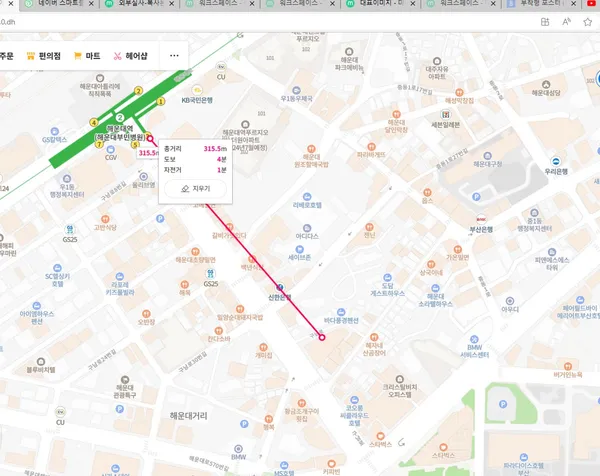Screen dimensions: 600x476
Task: Switch to the 대표이미지 browser tab
Action: click(x=375, y=3)
